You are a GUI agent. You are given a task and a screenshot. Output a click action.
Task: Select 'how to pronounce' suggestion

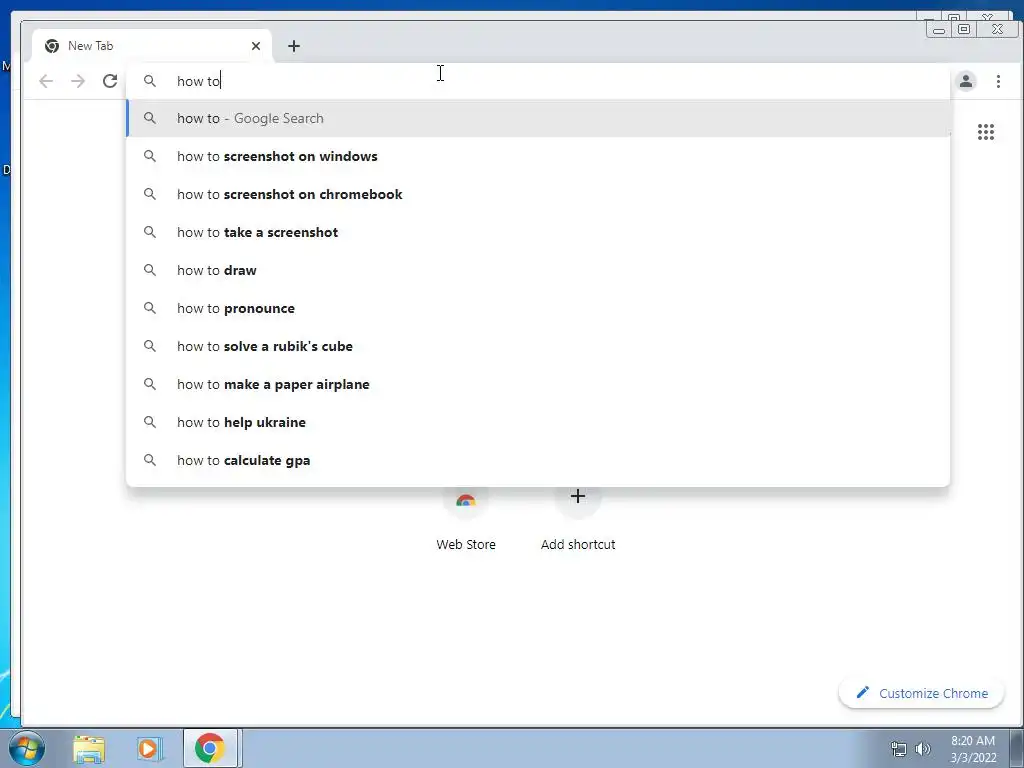coord(538,308)
